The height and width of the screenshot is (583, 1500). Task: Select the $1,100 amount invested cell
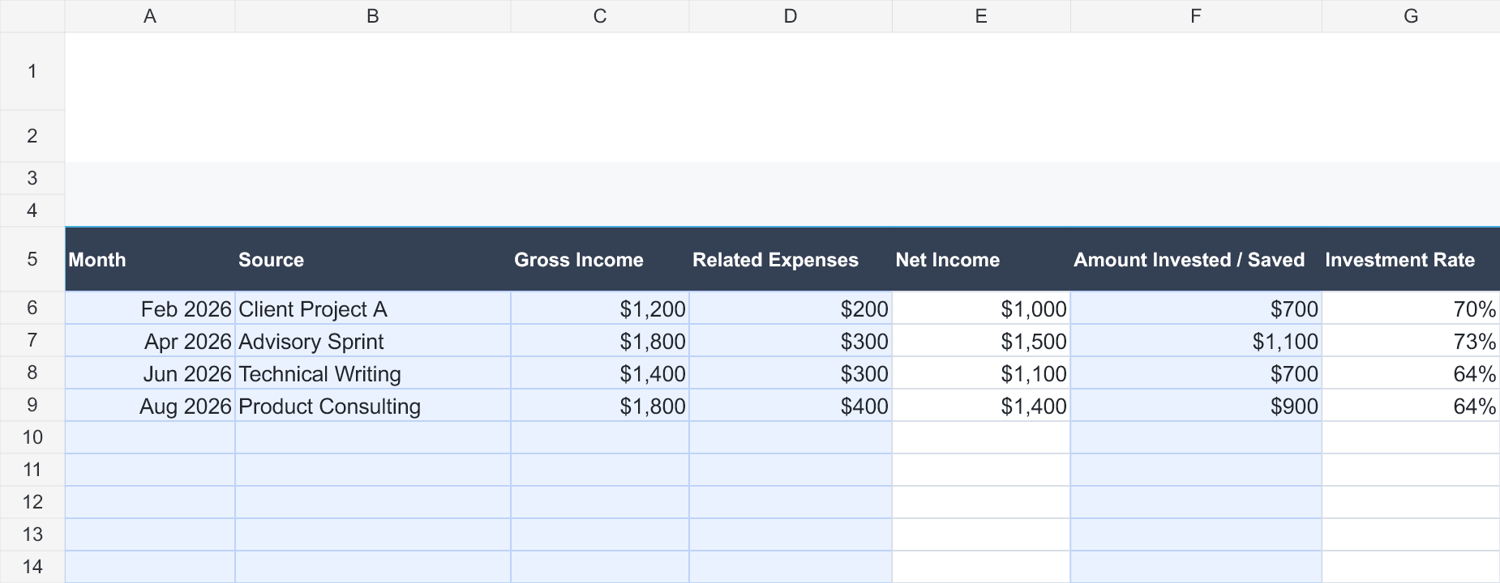point(1196,341)
